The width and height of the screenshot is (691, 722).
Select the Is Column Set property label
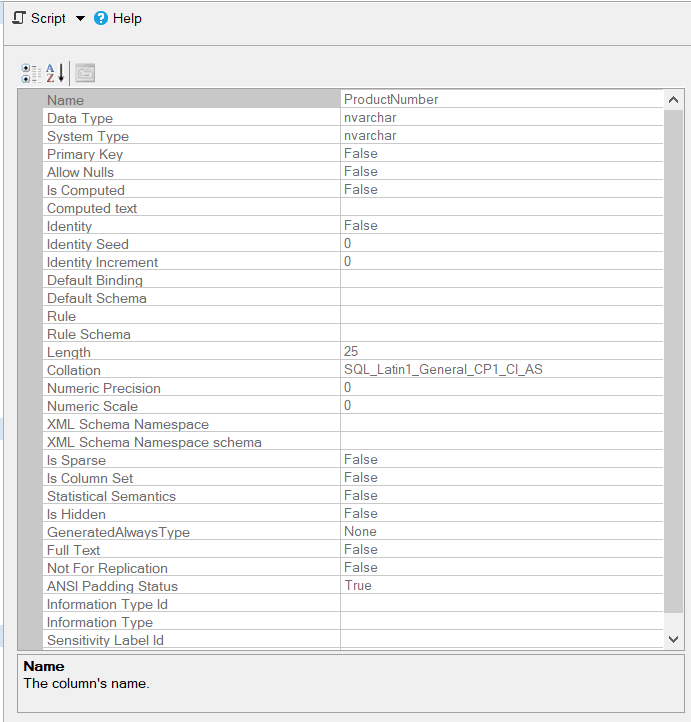[90, 478]
